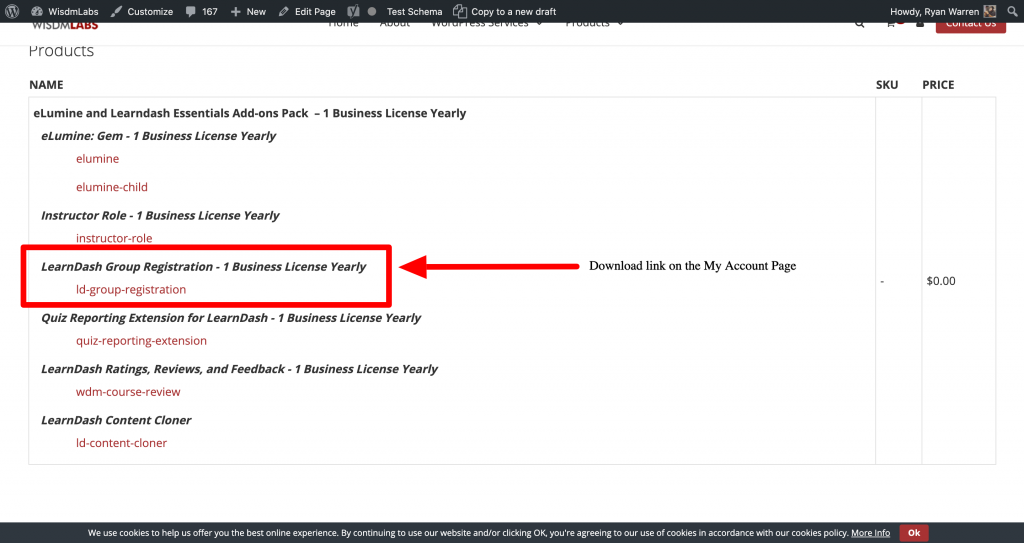
Task: Click Copy to a new draft
Action: coord(505,11)
